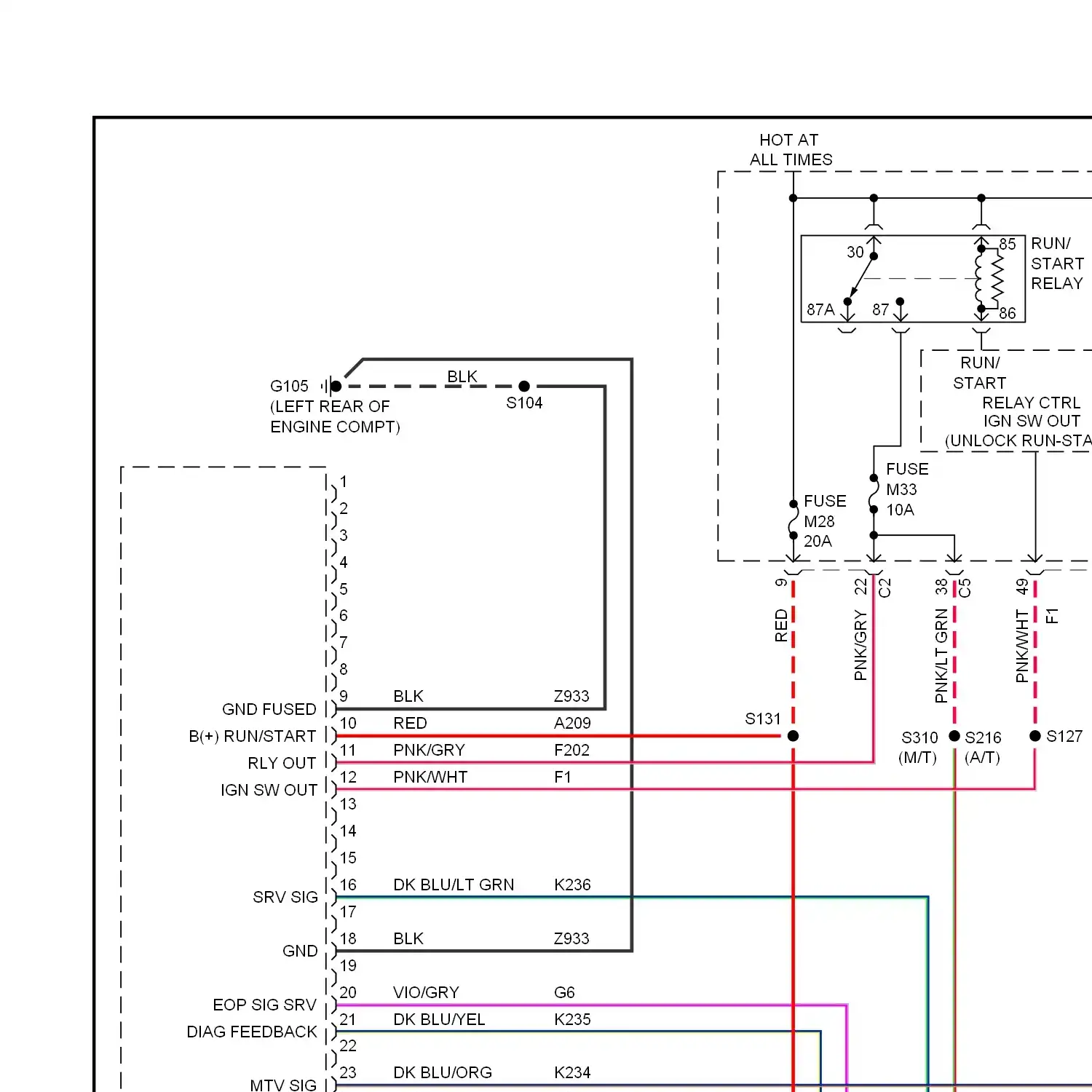Click connector pin number 22
The height and width of the screenshot is (1092, 1092).
(x=348, y=1045)
